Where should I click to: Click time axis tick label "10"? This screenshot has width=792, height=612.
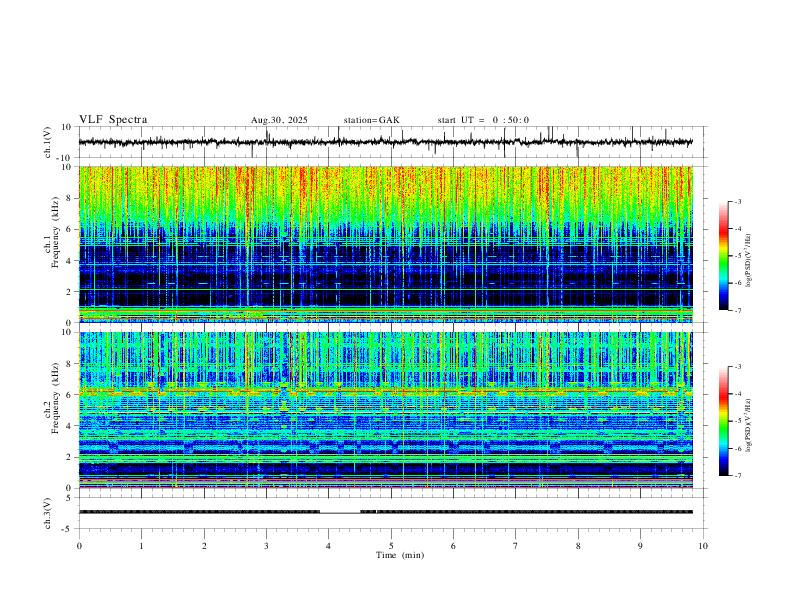coord(703,546)
